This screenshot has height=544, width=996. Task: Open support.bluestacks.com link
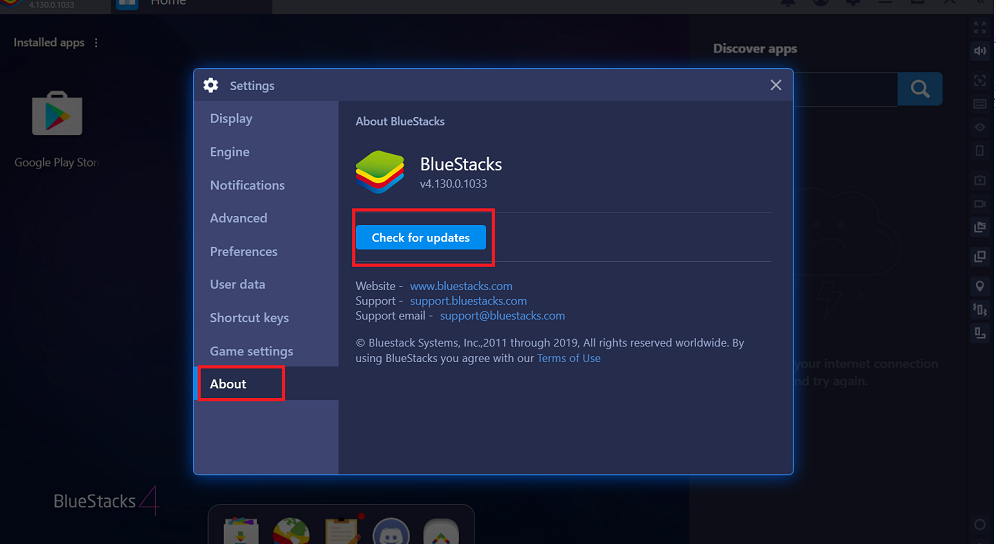pos(468,301)
